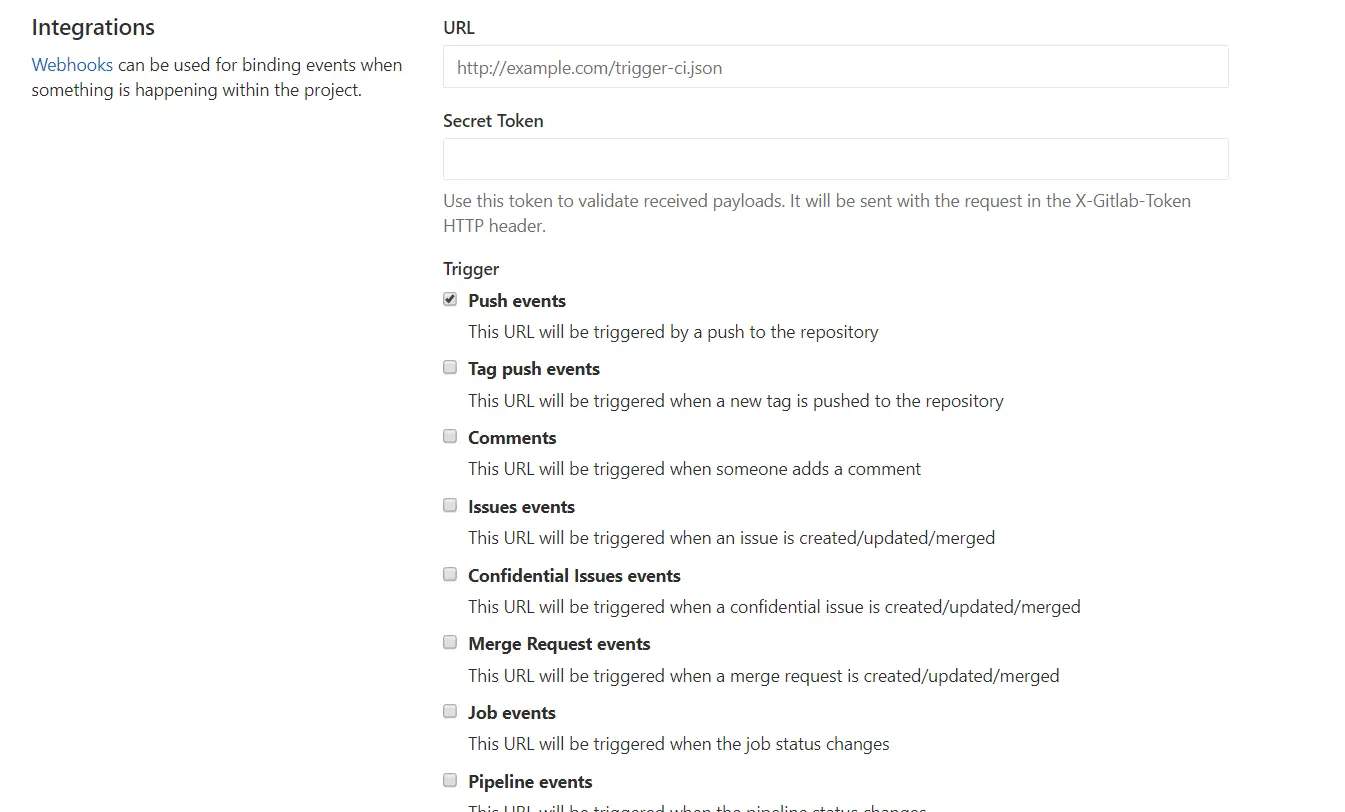Click the 'Merge Request events' label text
The image size is (1345, 812).
tap(559, 644)
